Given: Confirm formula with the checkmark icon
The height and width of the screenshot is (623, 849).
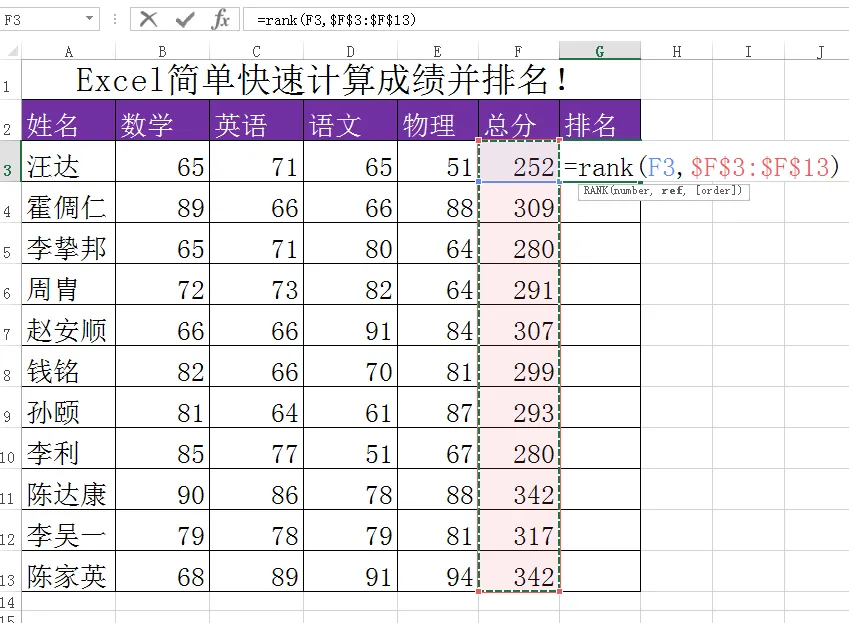Looking at the screenshot, I should pyautogui.click(x=185, y=20).
